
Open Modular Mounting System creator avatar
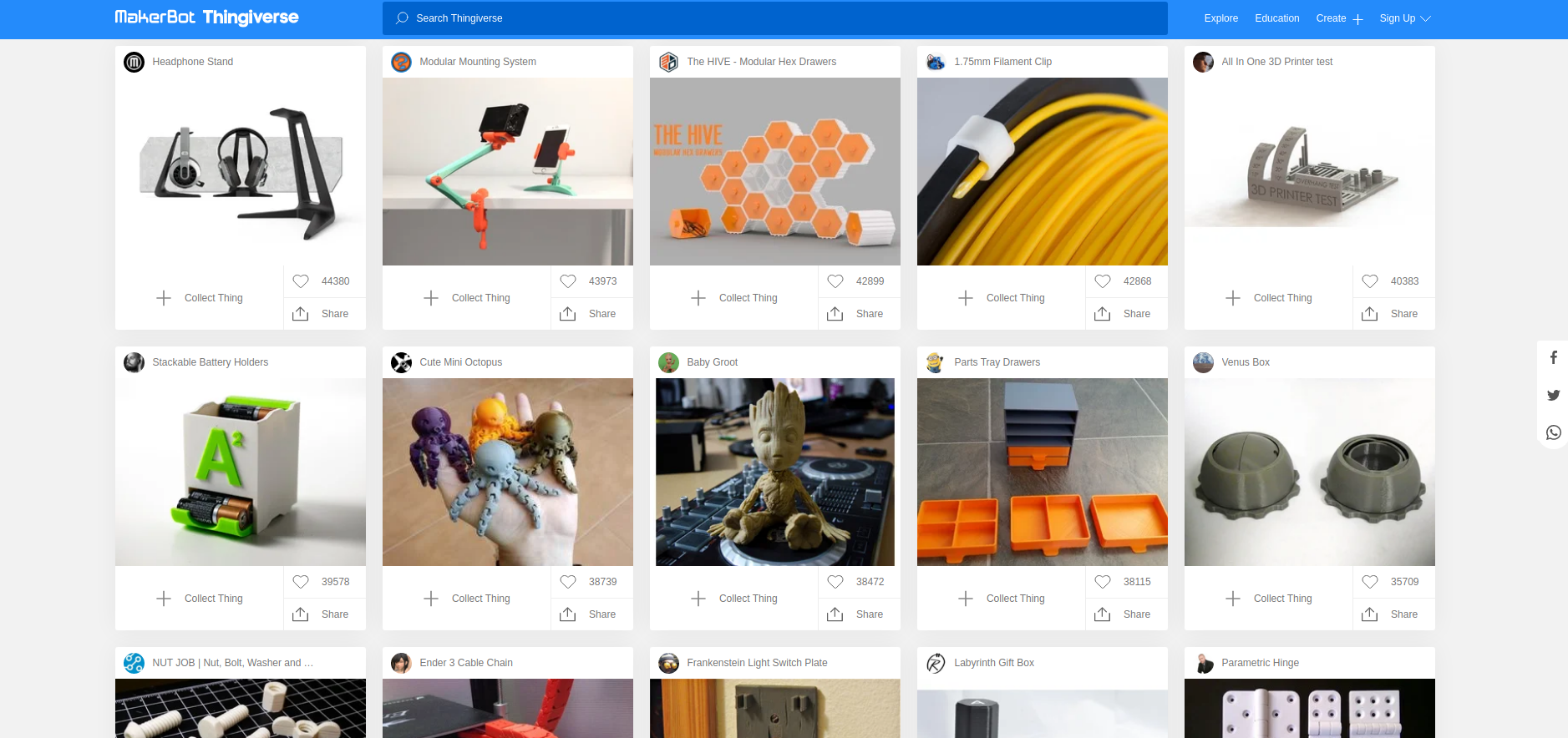click(401, 62)
